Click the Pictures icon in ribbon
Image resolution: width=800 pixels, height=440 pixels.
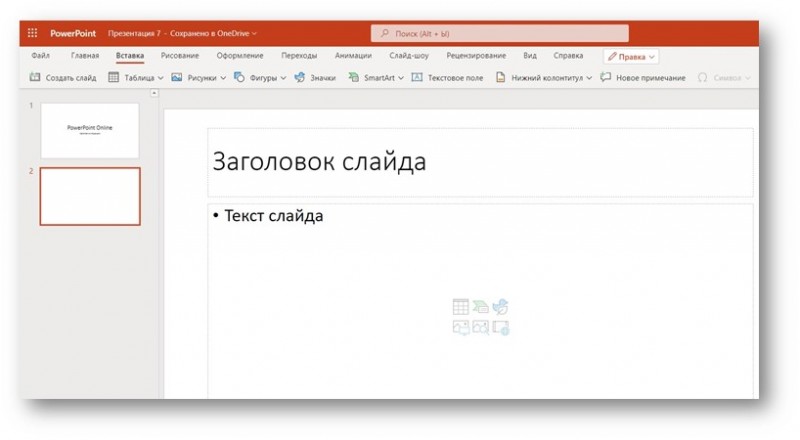point(177,77)
